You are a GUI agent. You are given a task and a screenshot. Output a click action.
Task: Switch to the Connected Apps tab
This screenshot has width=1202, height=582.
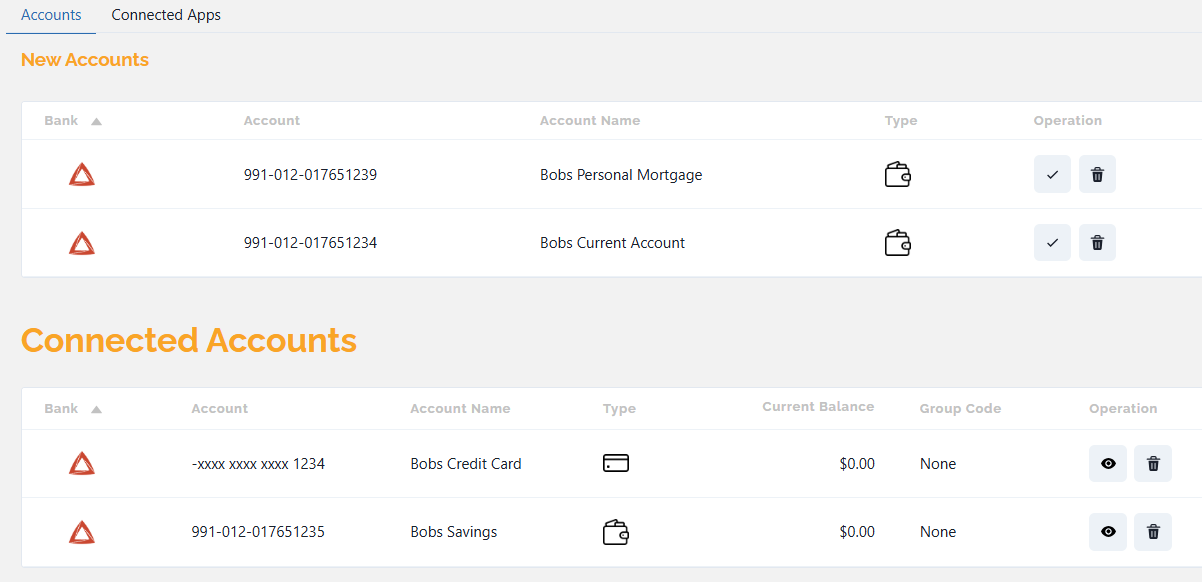[x=166, y=15]
